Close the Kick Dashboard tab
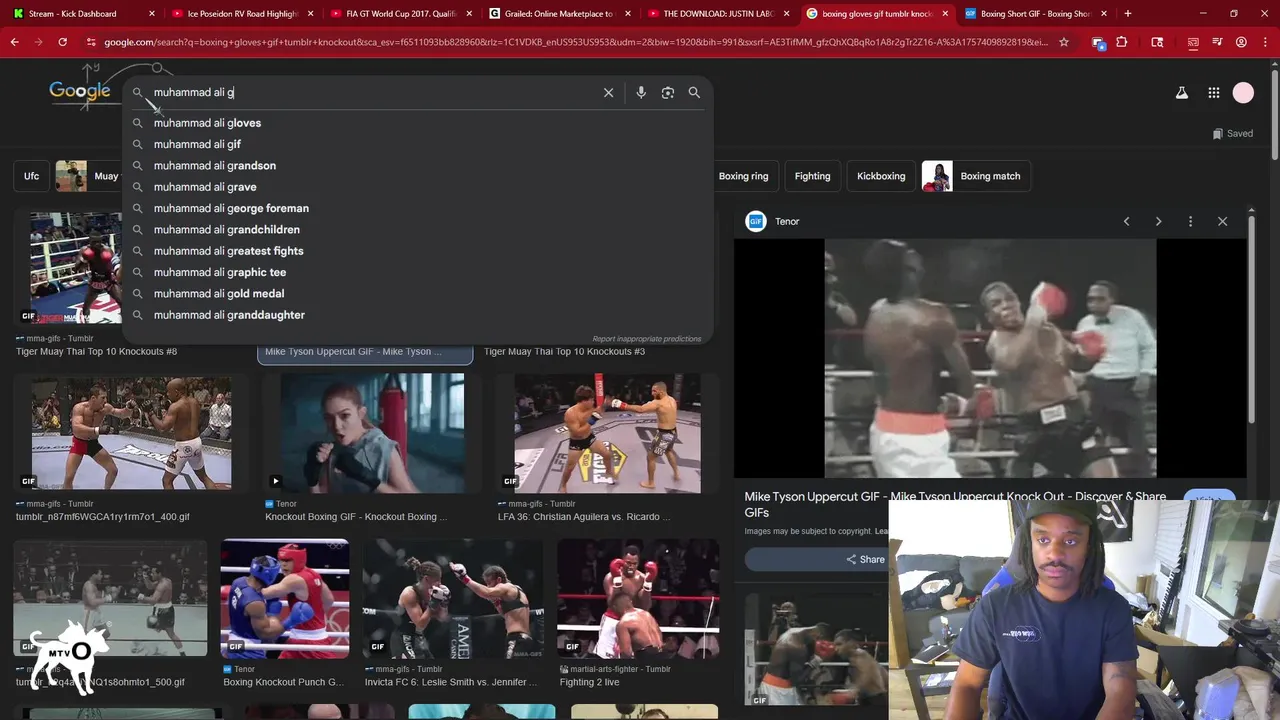The width and height of the screenshot is (1280, 720). 152,14
